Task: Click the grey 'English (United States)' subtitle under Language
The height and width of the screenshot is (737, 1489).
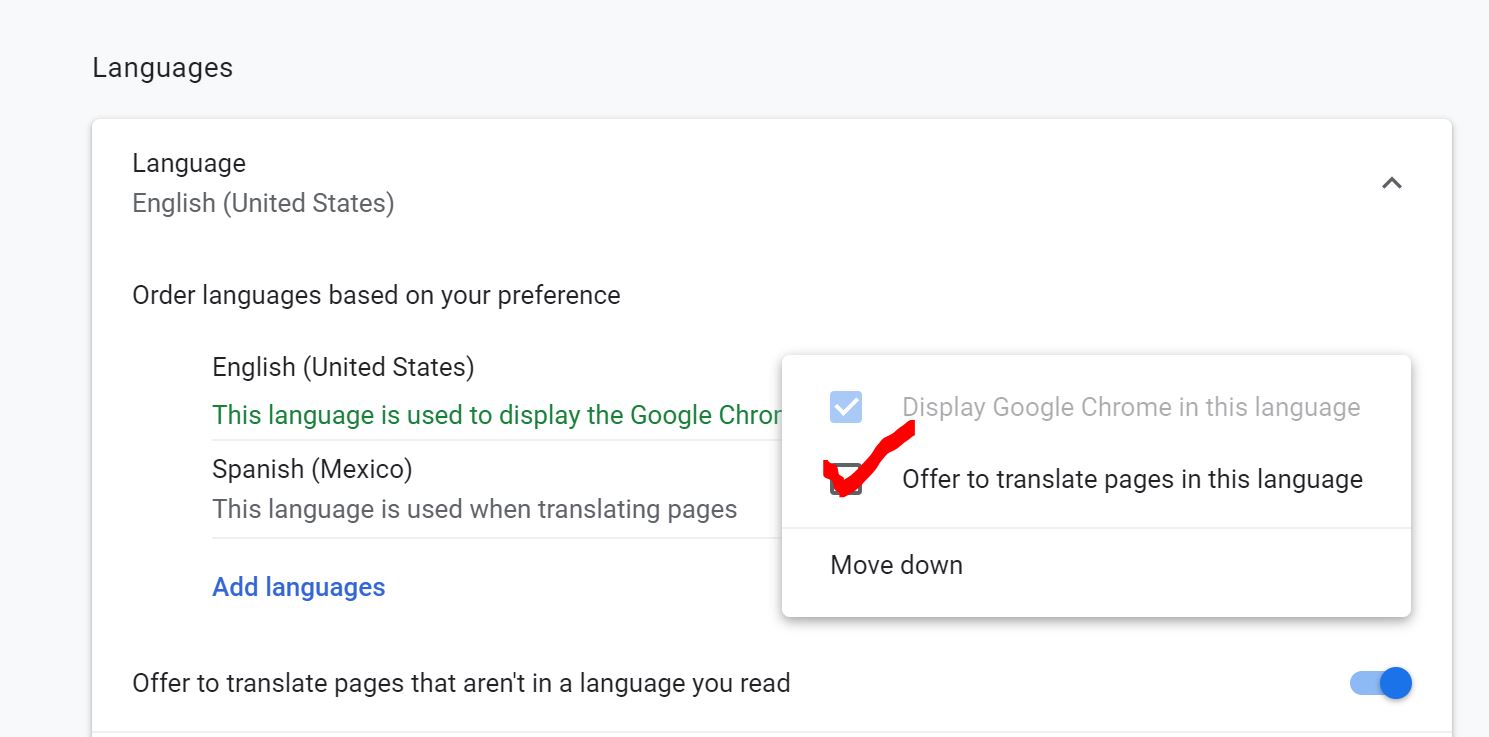Action: click(263, 203)
